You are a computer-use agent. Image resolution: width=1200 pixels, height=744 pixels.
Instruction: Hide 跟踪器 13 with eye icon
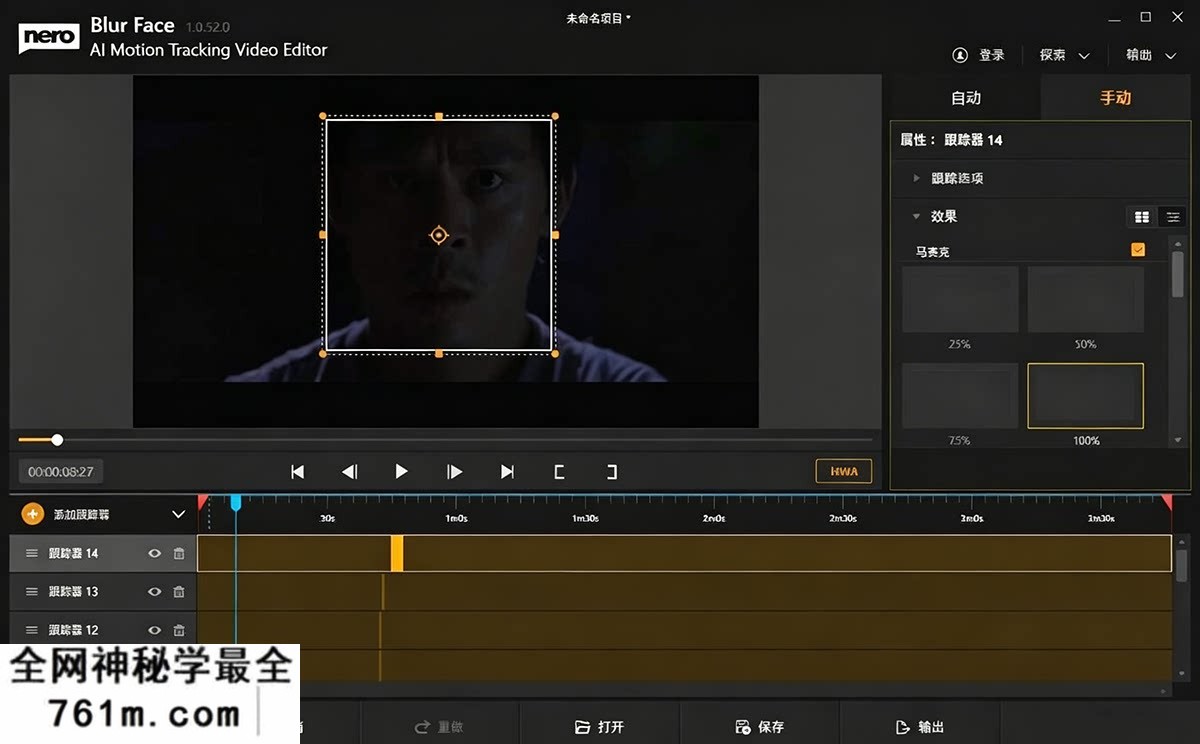coord(154,592)
